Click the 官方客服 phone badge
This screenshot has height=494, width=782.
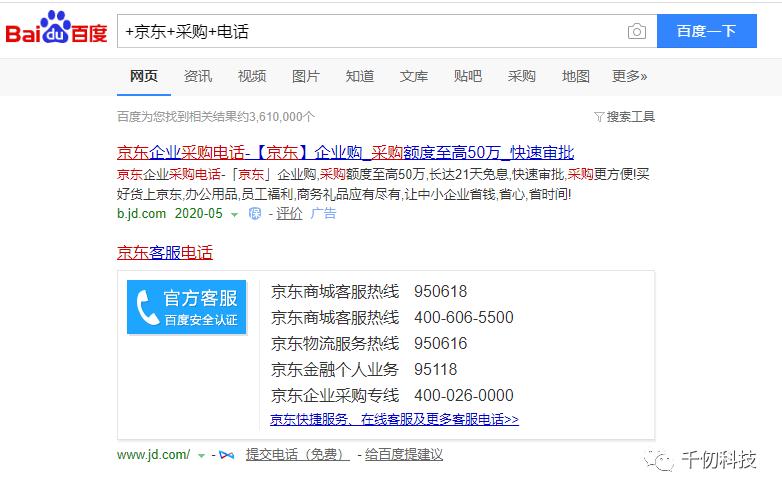pyautogui.click(x=187, y=307)
